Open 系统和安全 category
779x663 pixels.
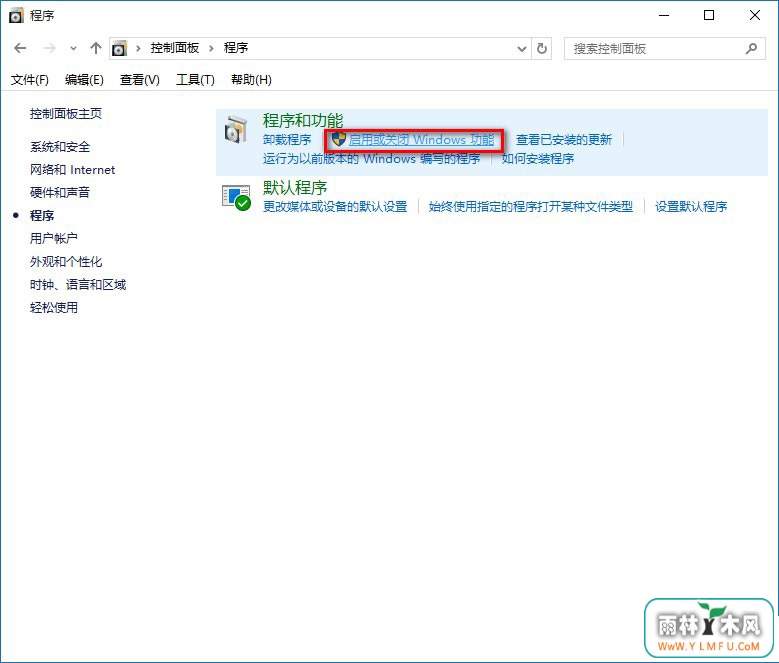click(x=60, y=147)
